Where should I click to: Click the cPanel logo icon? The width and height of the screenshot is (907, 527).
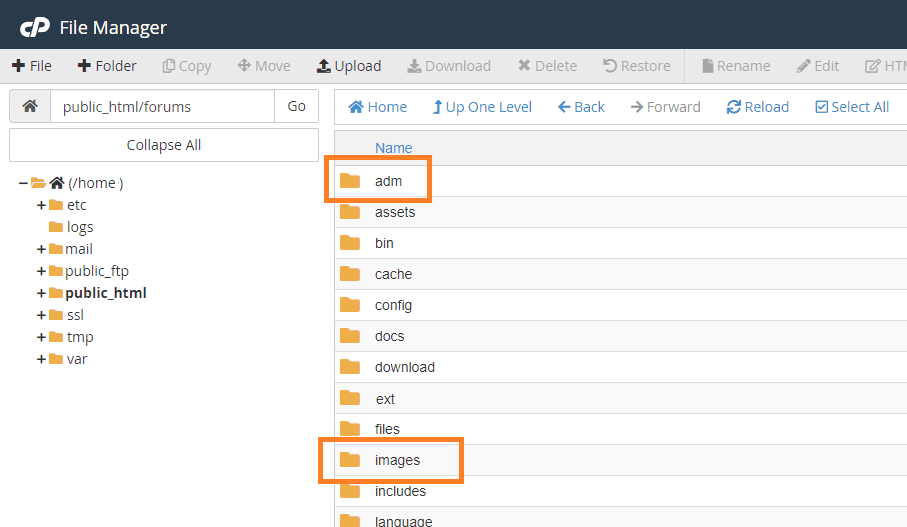(35, 27)
